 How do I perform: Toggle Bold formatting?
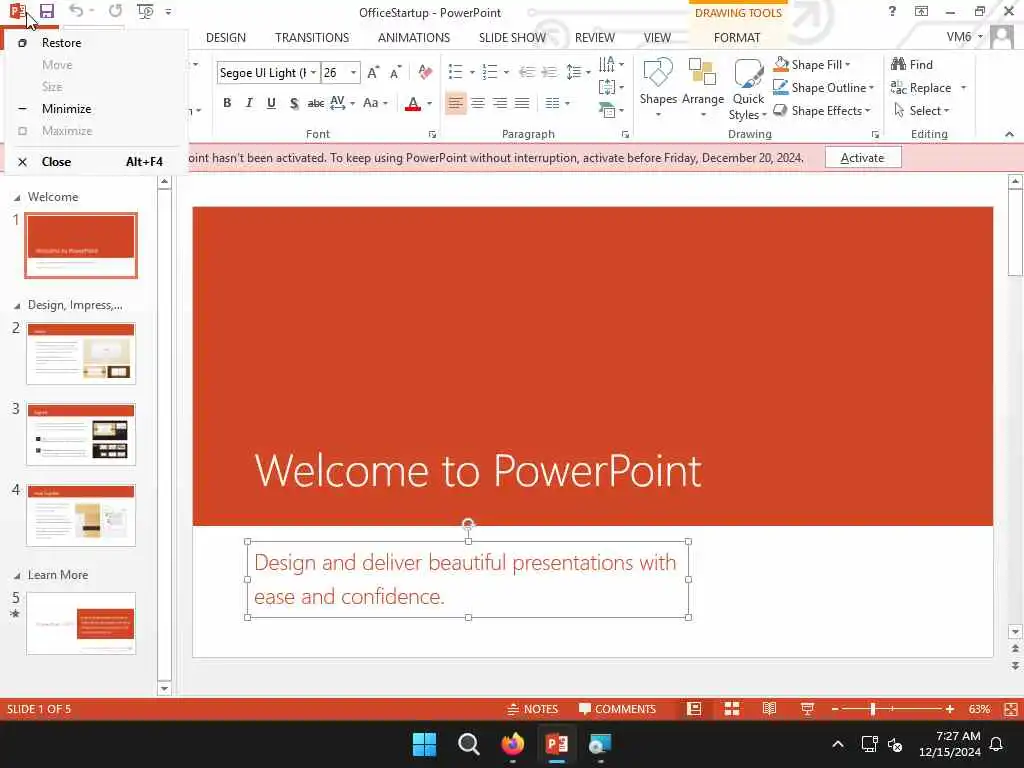coord(227,103)
